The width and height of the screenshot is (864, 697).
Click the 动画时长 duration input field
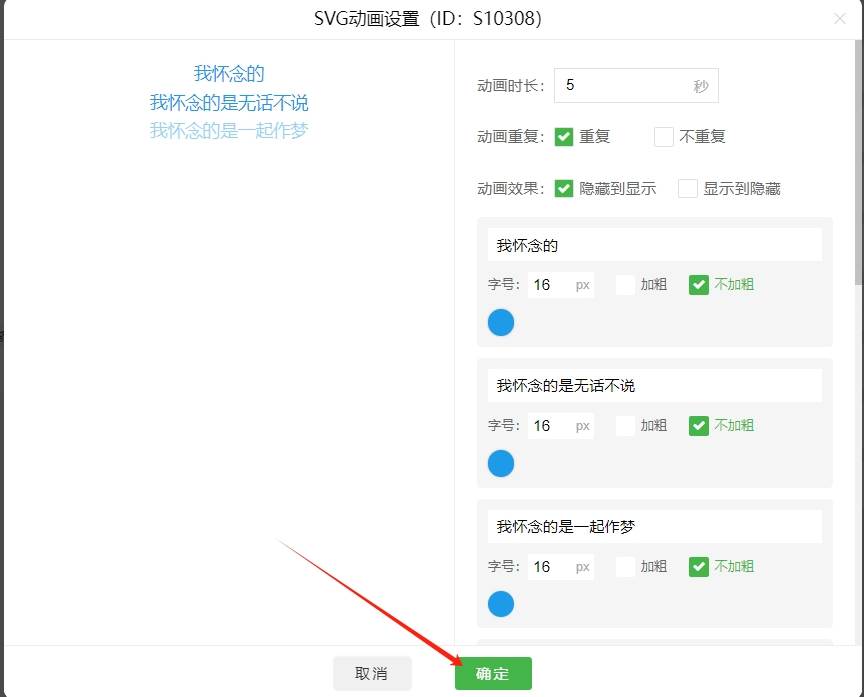(620, 86)
